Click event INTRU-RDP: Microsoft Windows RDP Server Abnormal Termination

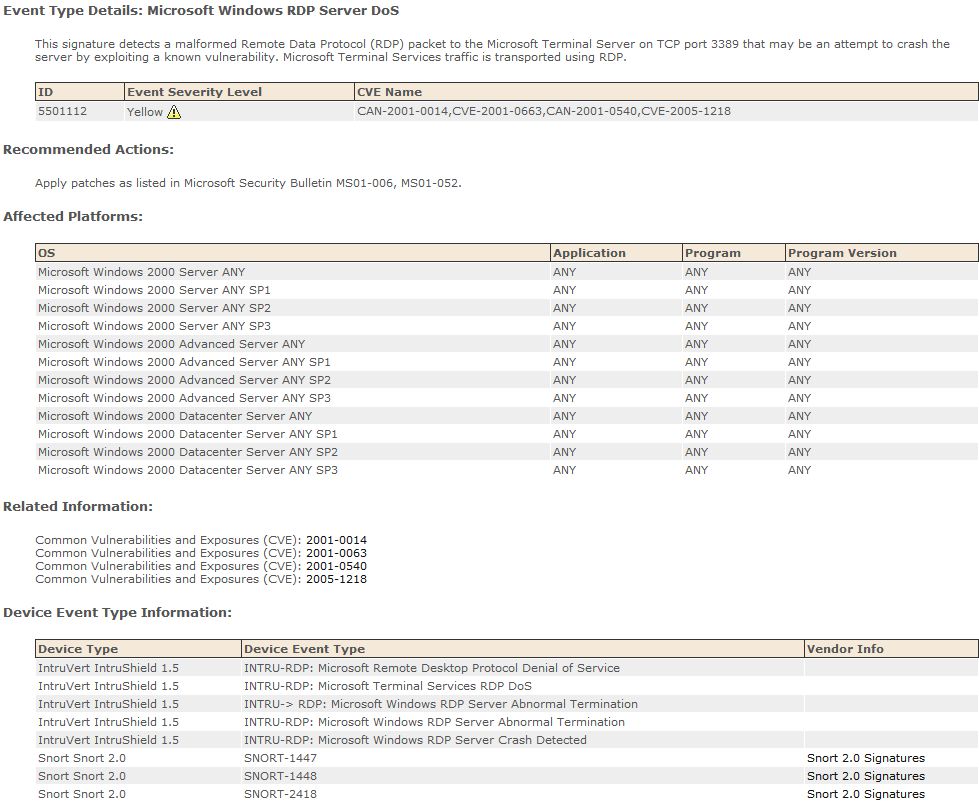coord(435,722)
